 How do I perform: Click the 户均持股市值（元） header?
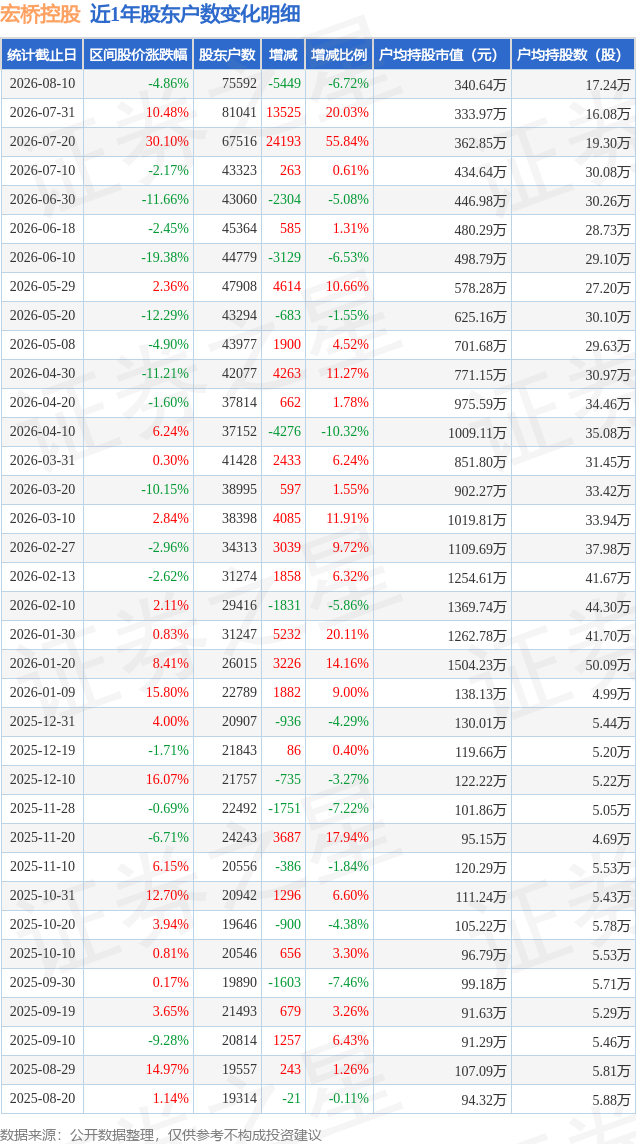click(x=442, y=55)
